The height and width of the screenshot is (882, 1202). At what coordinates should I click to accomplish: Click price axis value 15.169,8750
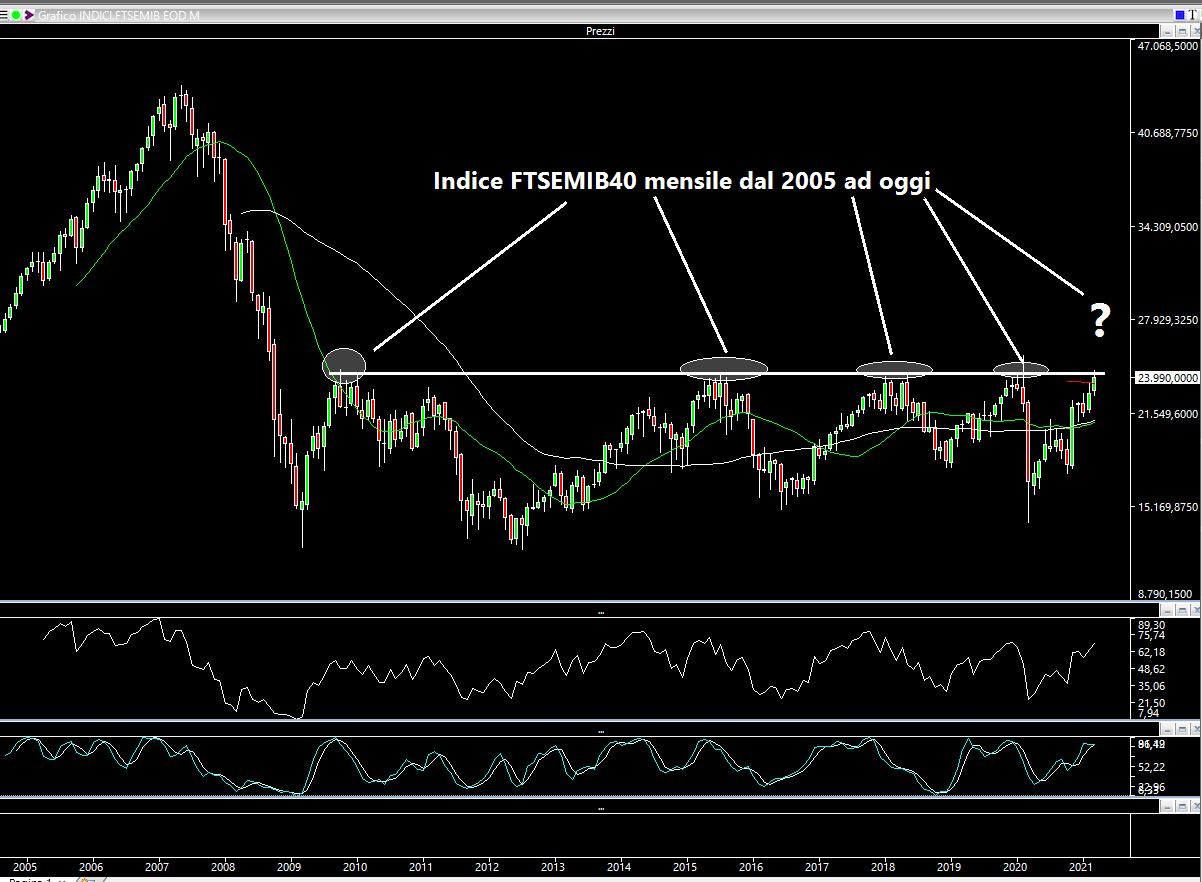coord(1168,507)
